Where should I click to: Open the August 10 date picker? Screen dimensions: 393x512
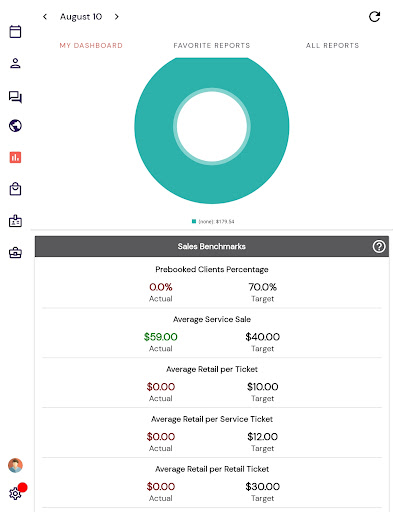click(81, 17)
